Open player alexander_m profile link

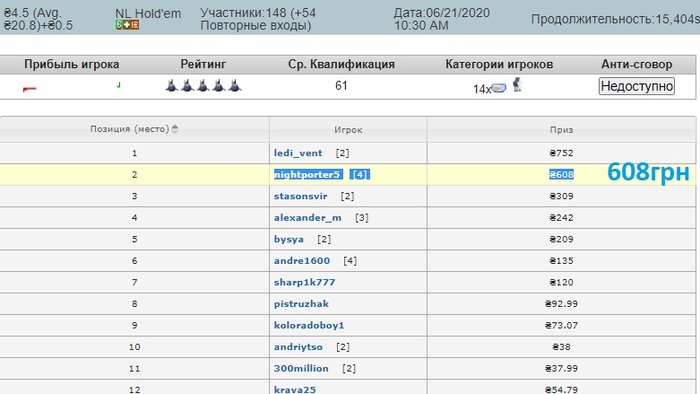pyautogui.click(x=308, y=218)
